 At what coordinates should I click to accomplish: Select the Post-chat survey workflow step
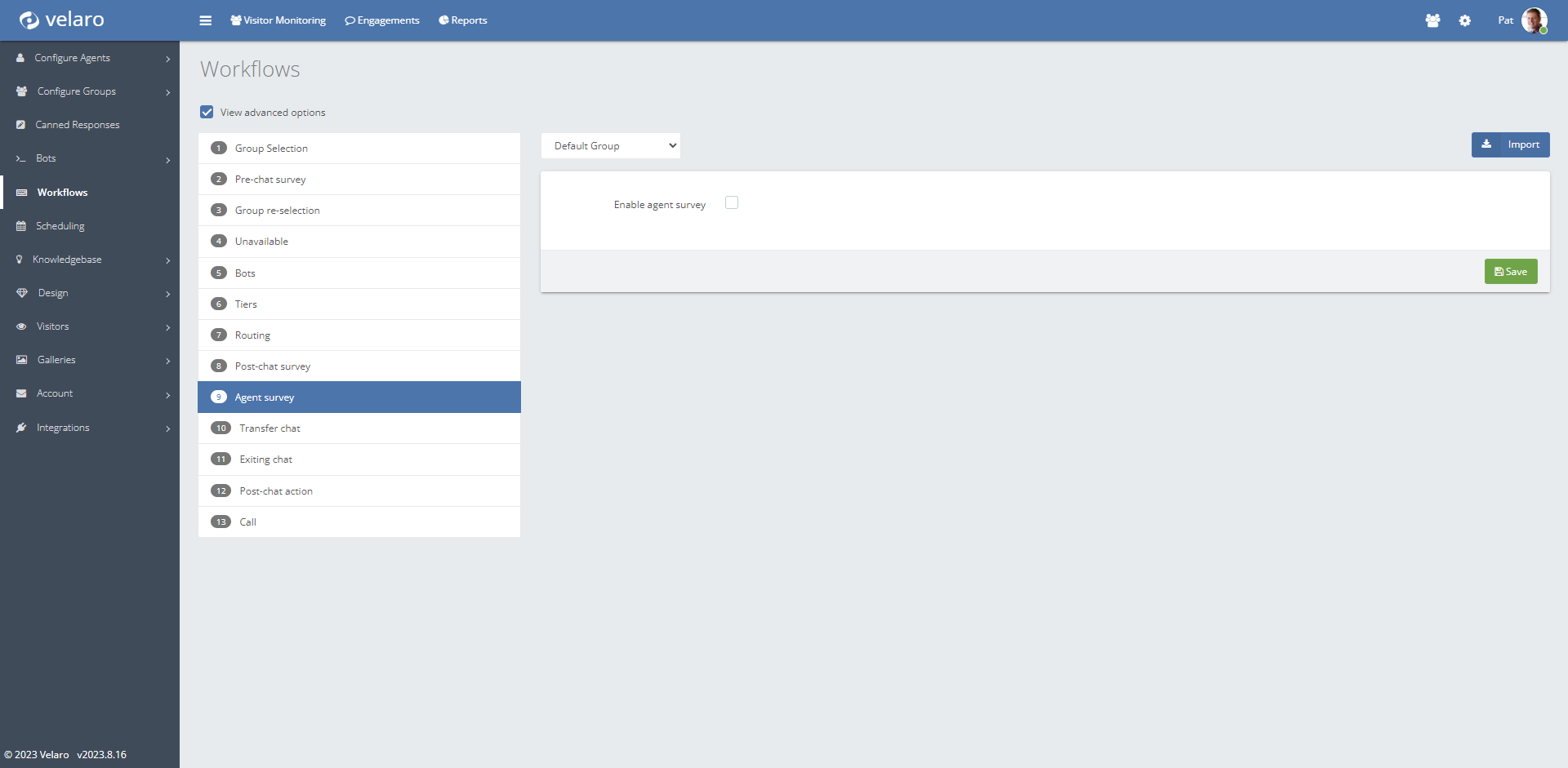273,366
